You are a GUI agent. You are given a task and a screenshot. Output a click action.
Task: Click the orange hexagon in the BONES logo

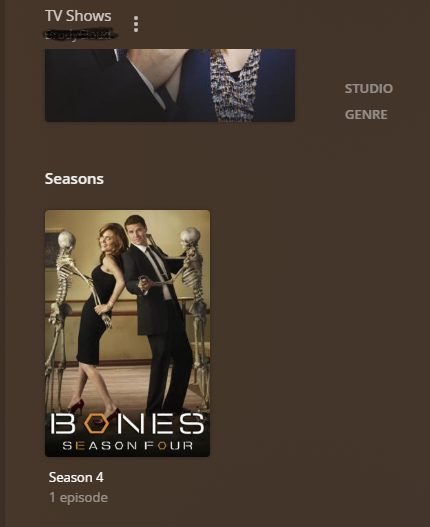(x=96, y=423)
